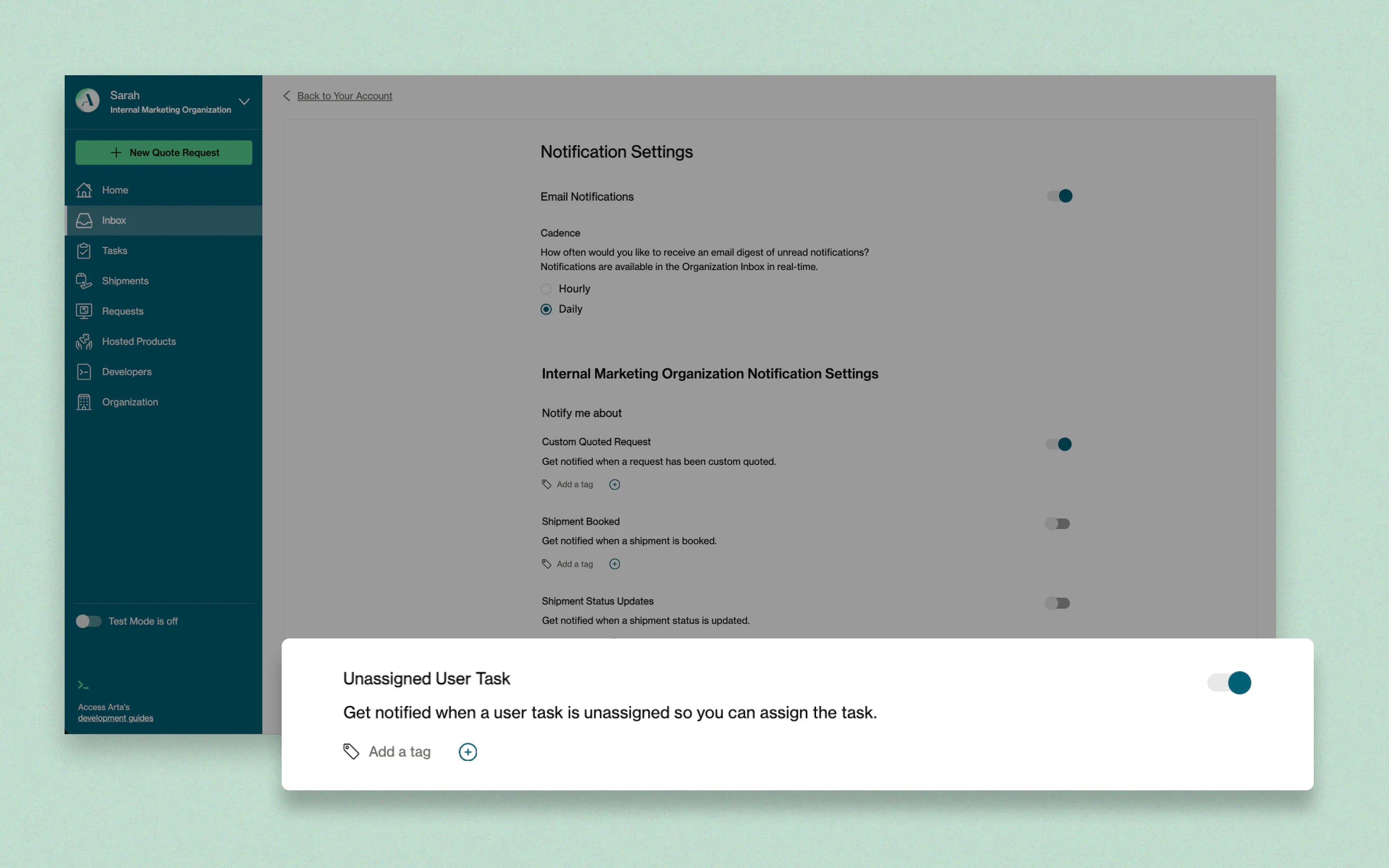Open Shipments via its sidebar icon

point(84,281)
